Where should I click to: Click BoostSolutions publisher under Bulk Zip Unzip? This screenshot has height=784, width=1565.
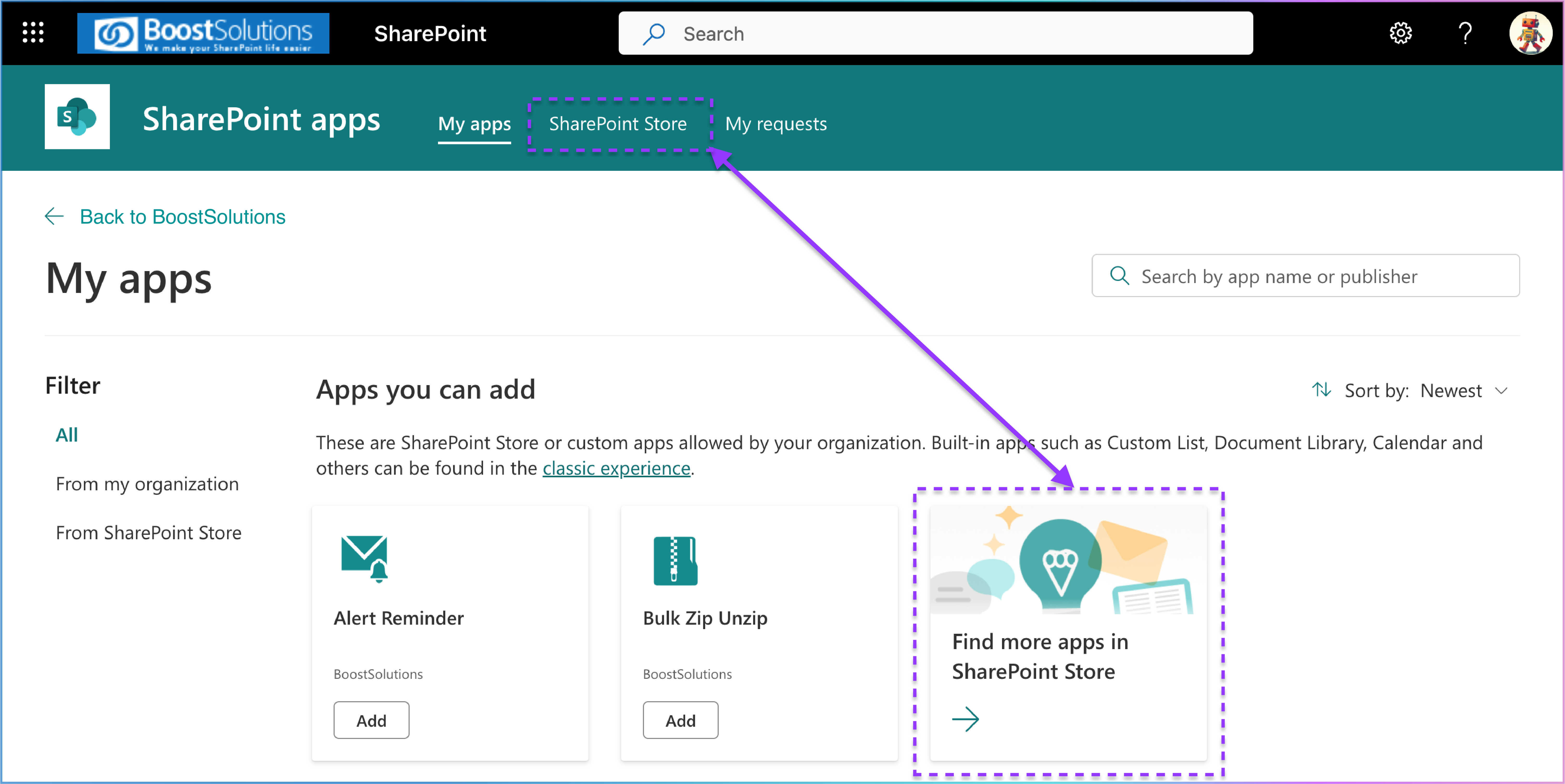tap(687, 674)
